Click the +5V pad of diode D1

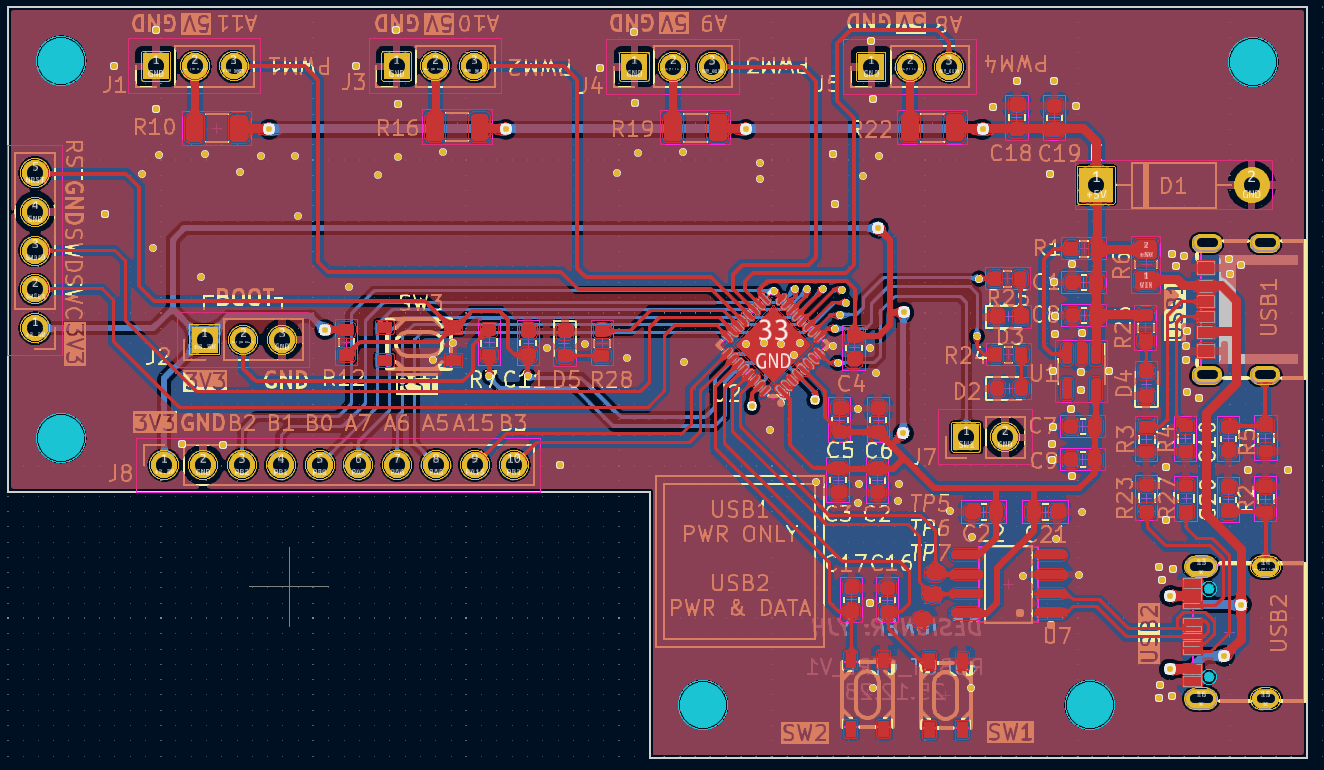pos(1097,184)
